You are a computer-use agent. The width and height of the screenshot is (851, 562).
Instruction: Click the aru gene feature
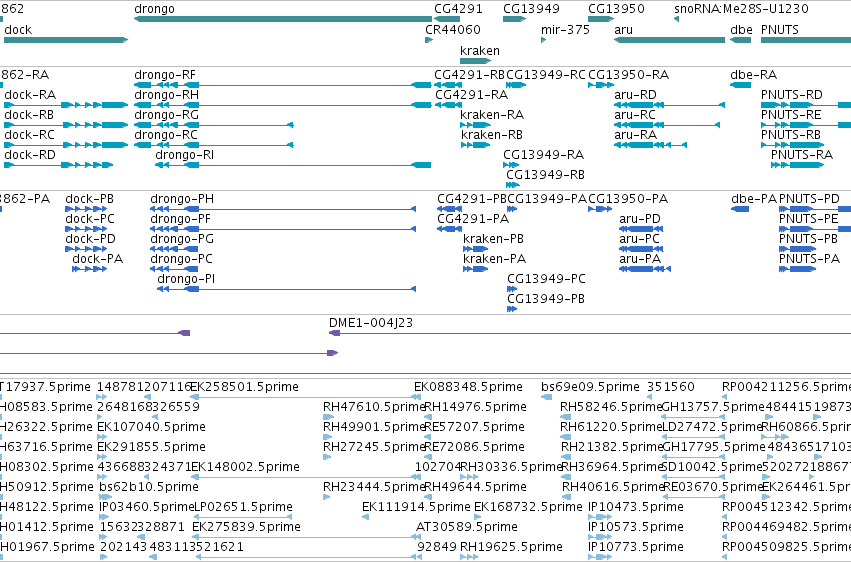(x=669, y=40)
